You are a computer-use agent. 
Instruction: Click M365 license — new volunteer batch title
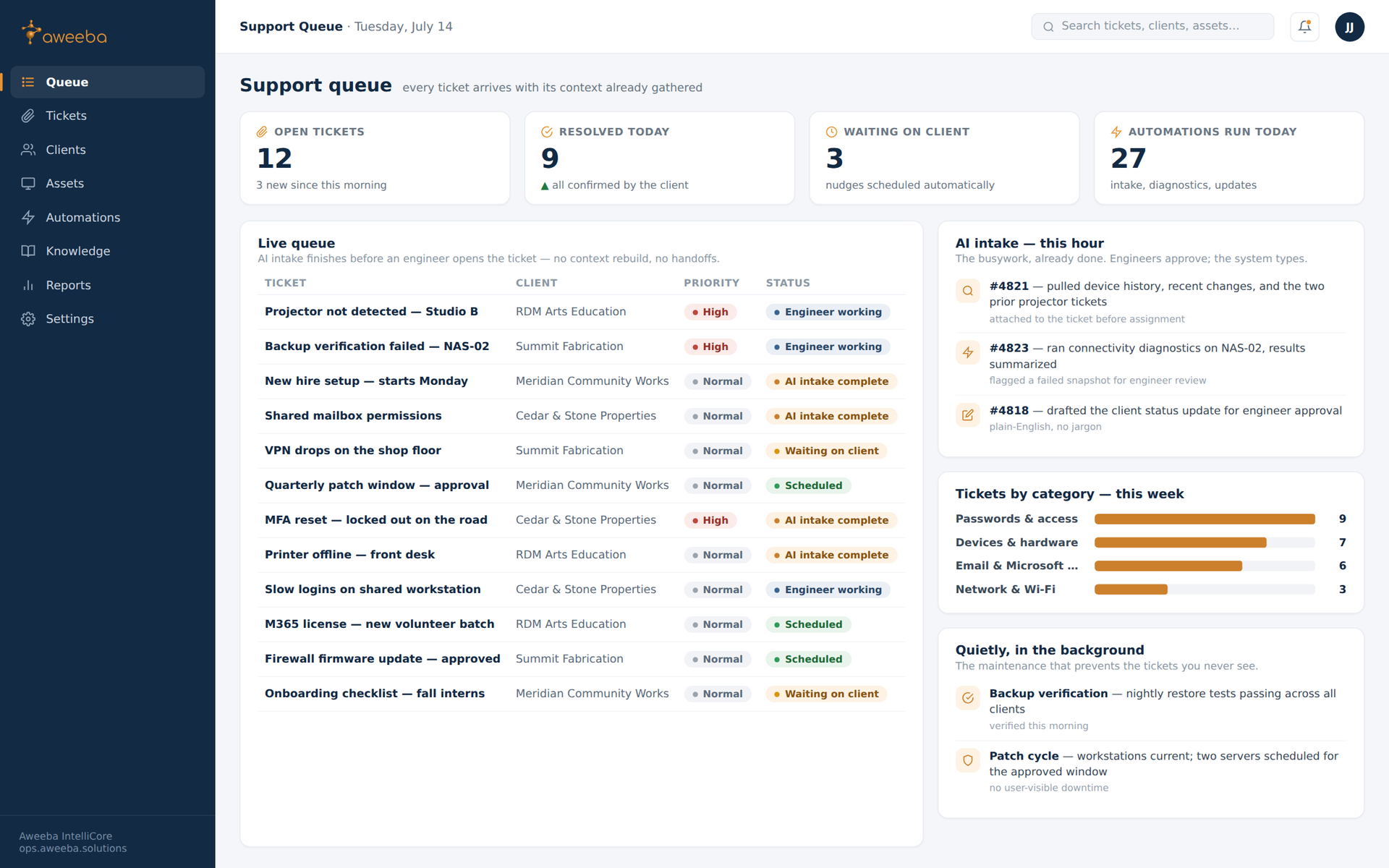point(380,624)
